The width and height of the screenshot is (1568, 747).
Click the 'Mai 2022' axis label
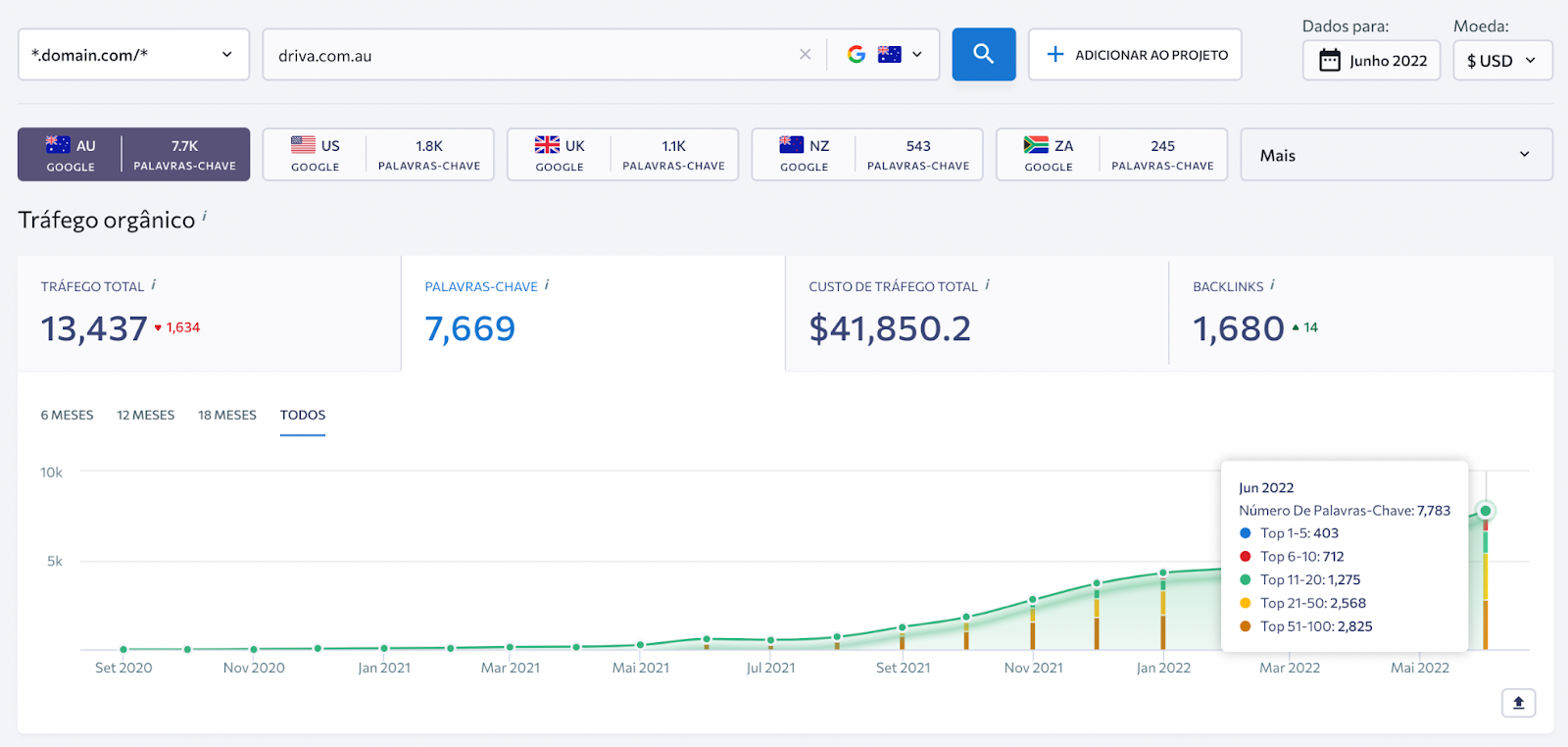tap(1420, 668)
